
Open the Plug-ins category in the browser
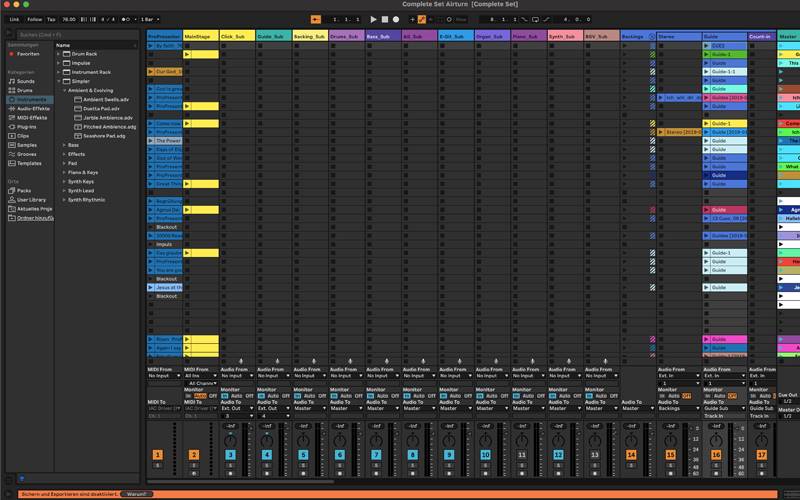click(27, 127)
